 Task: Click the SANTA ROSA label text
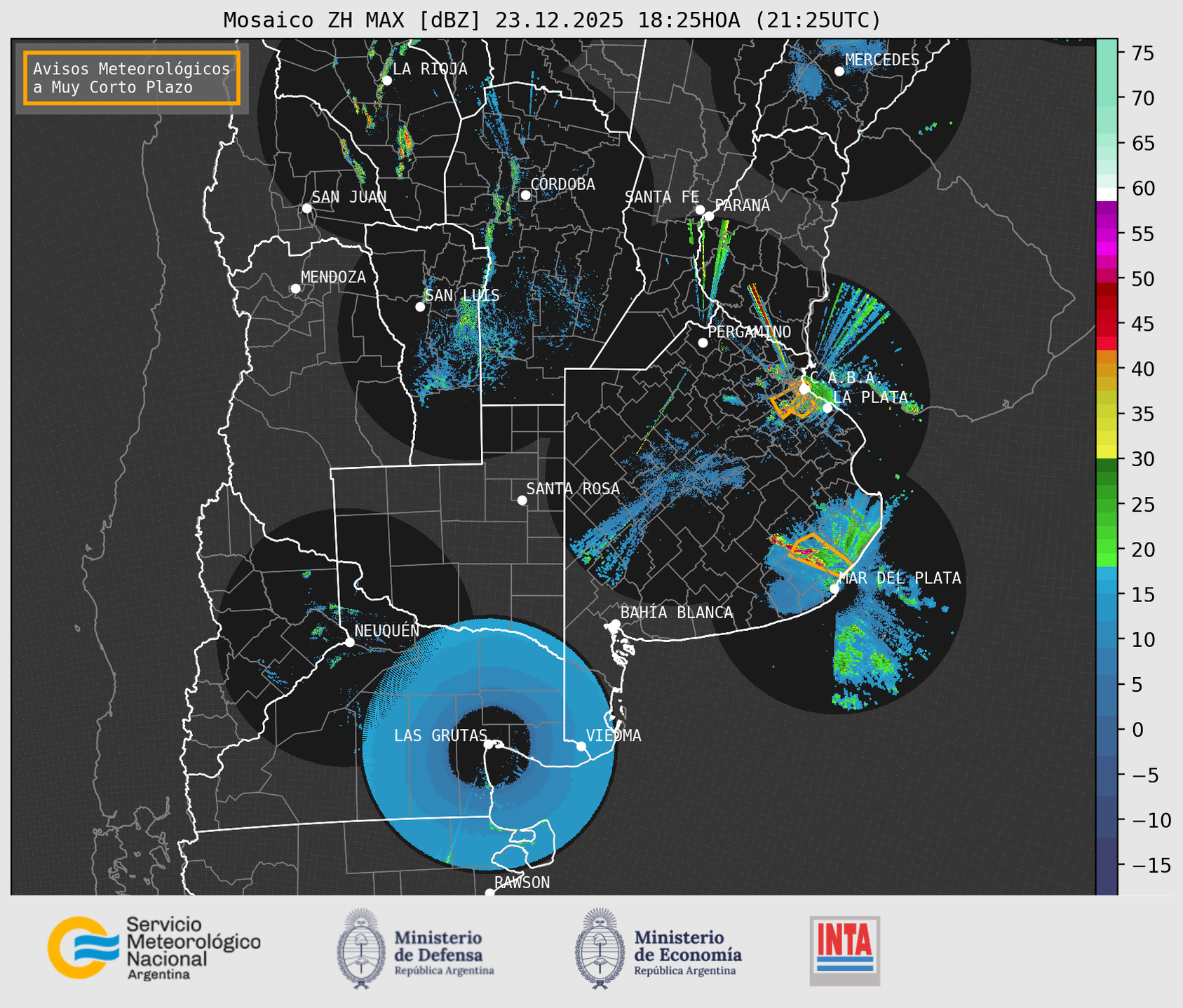point(573,489)
